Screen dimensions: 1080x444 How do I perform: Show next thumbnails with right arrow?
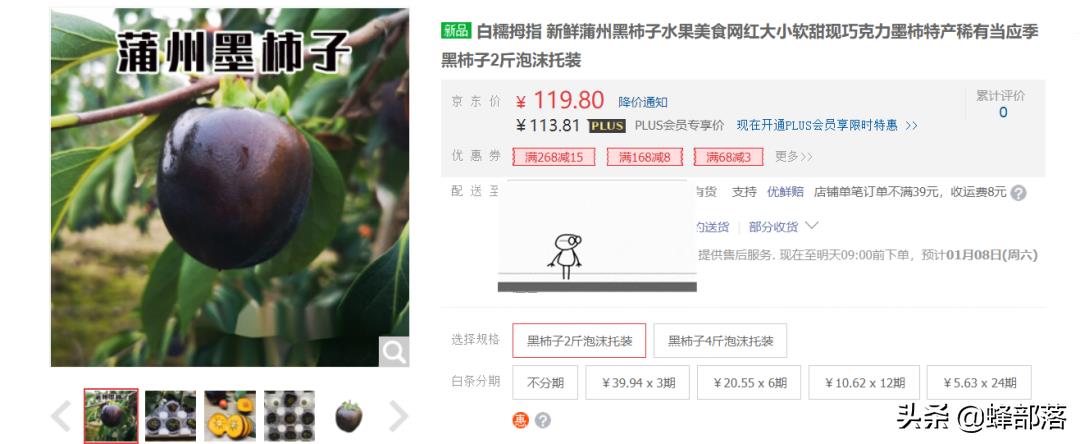(x=398, y=416)
